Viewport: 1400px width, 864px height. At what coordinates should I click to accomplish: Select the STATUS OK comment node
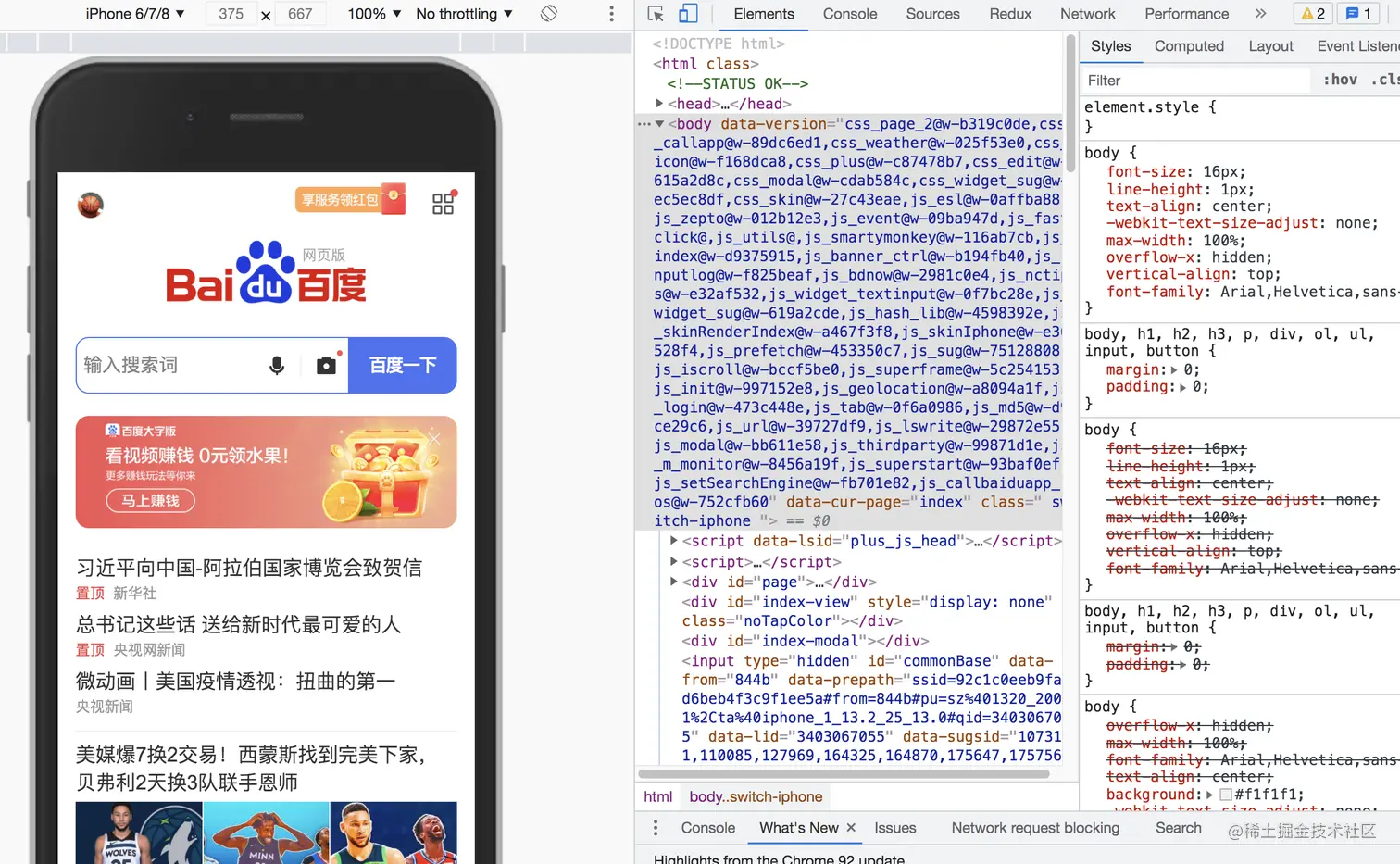[x=738, y=83]
